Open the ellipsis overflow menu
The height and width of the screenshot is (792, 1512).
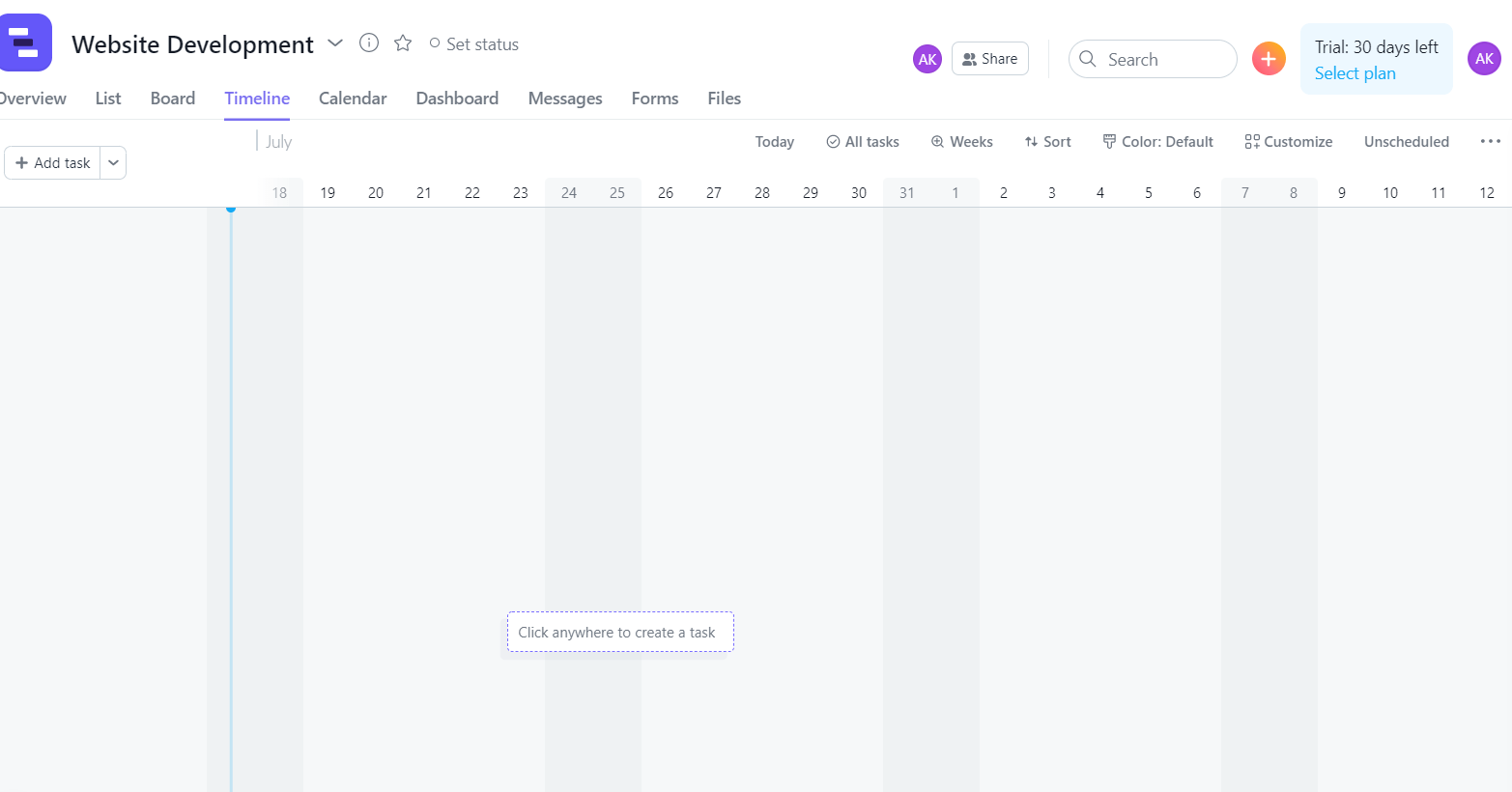(1489, 141)
